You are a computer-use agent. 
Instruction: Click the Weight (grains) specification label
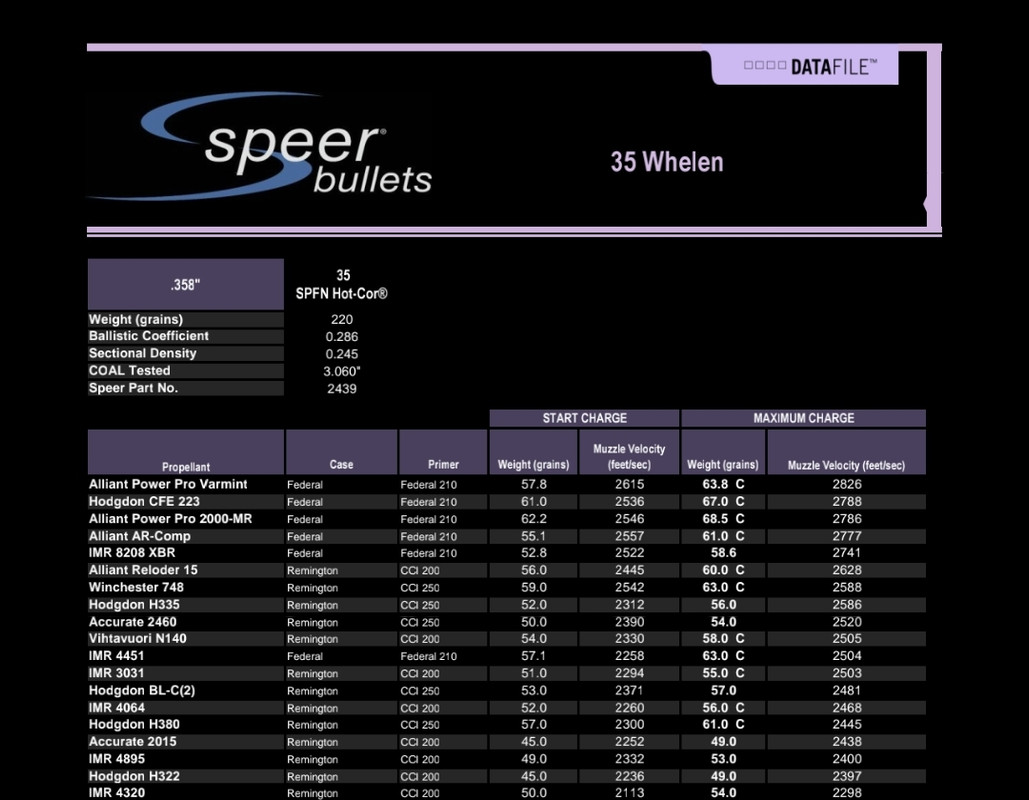(136, 320)
